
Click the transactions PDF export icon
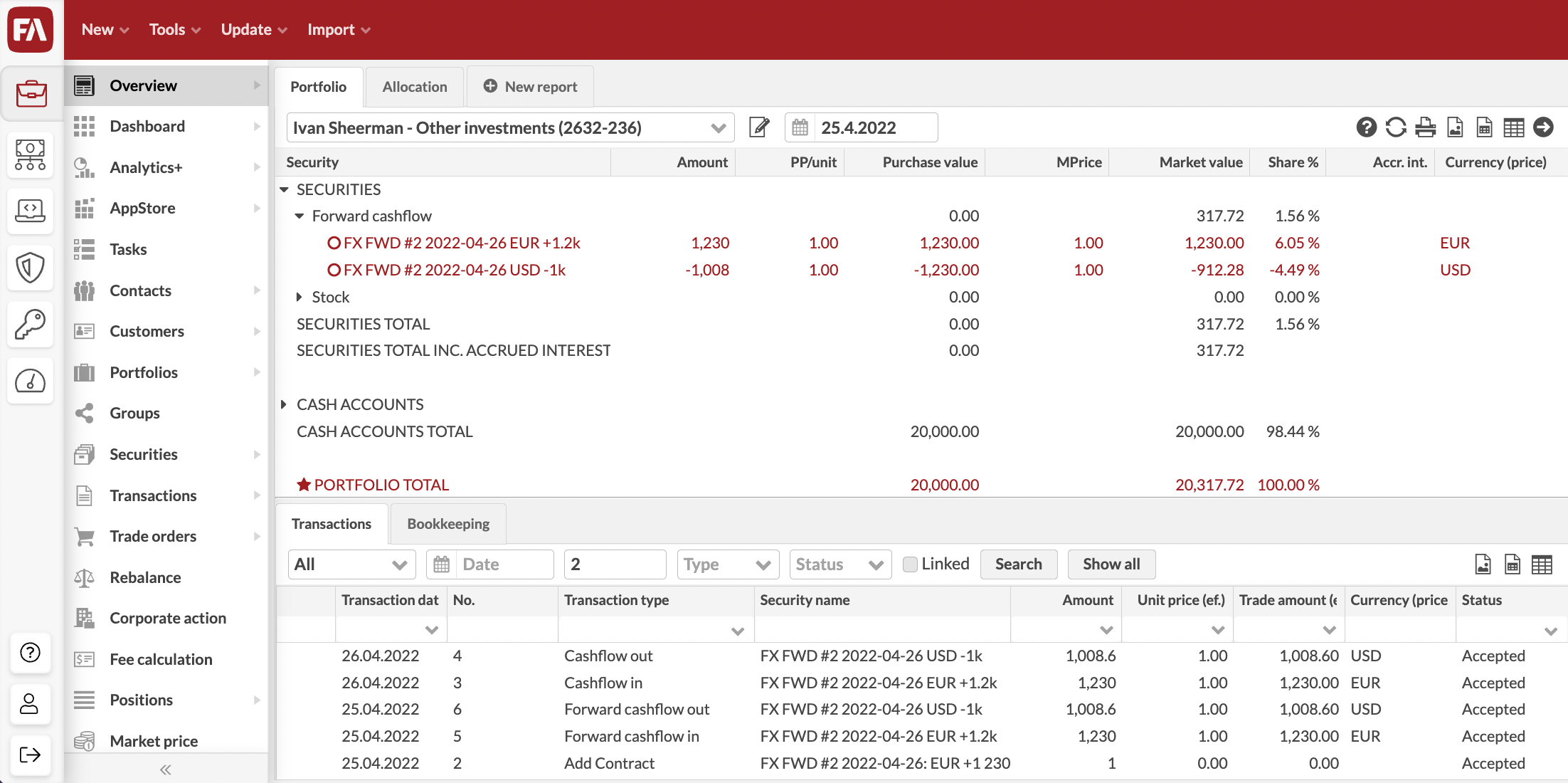click(x=1483, y=564)
